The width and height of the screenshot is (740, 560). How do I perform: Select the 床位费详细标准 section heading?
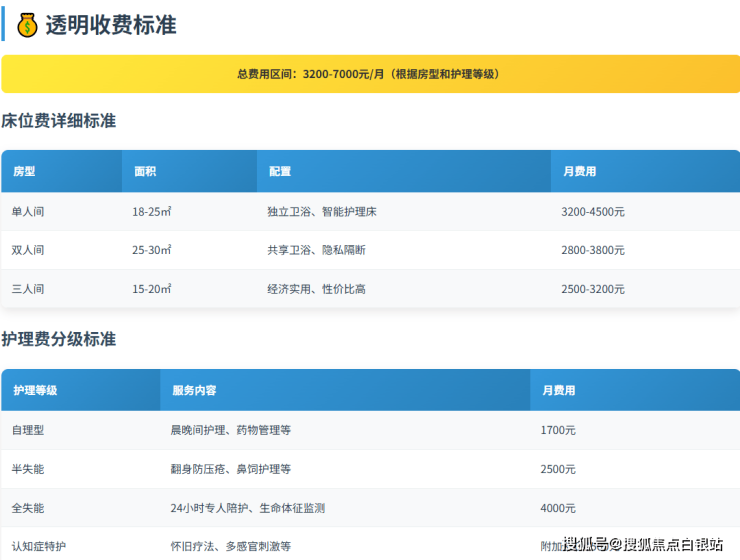(59, 121)
